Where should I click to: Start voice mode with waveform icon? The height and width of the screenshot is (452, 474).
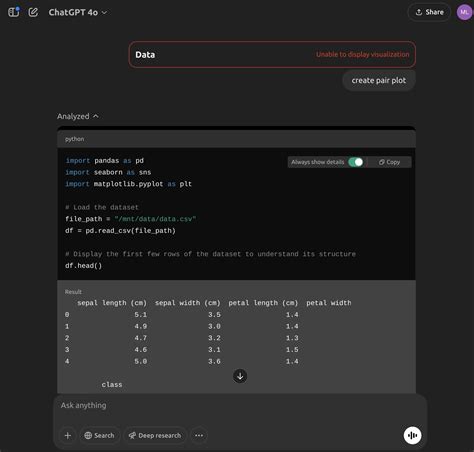(412, 435)
